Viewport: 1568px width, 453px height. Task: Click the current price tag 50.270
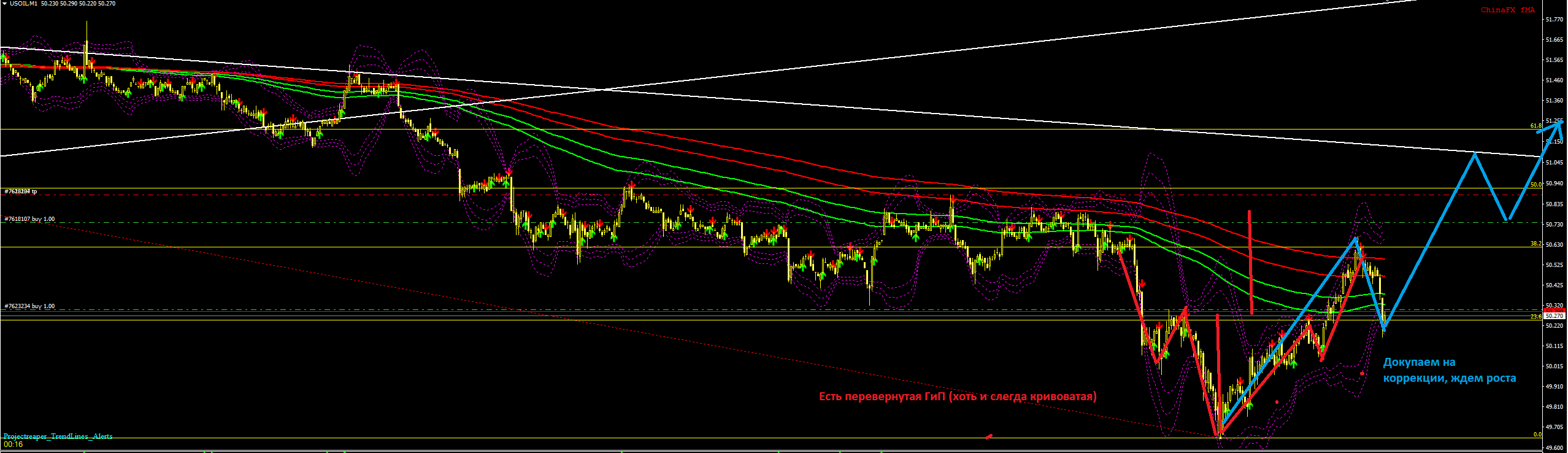click(1555, 316)
